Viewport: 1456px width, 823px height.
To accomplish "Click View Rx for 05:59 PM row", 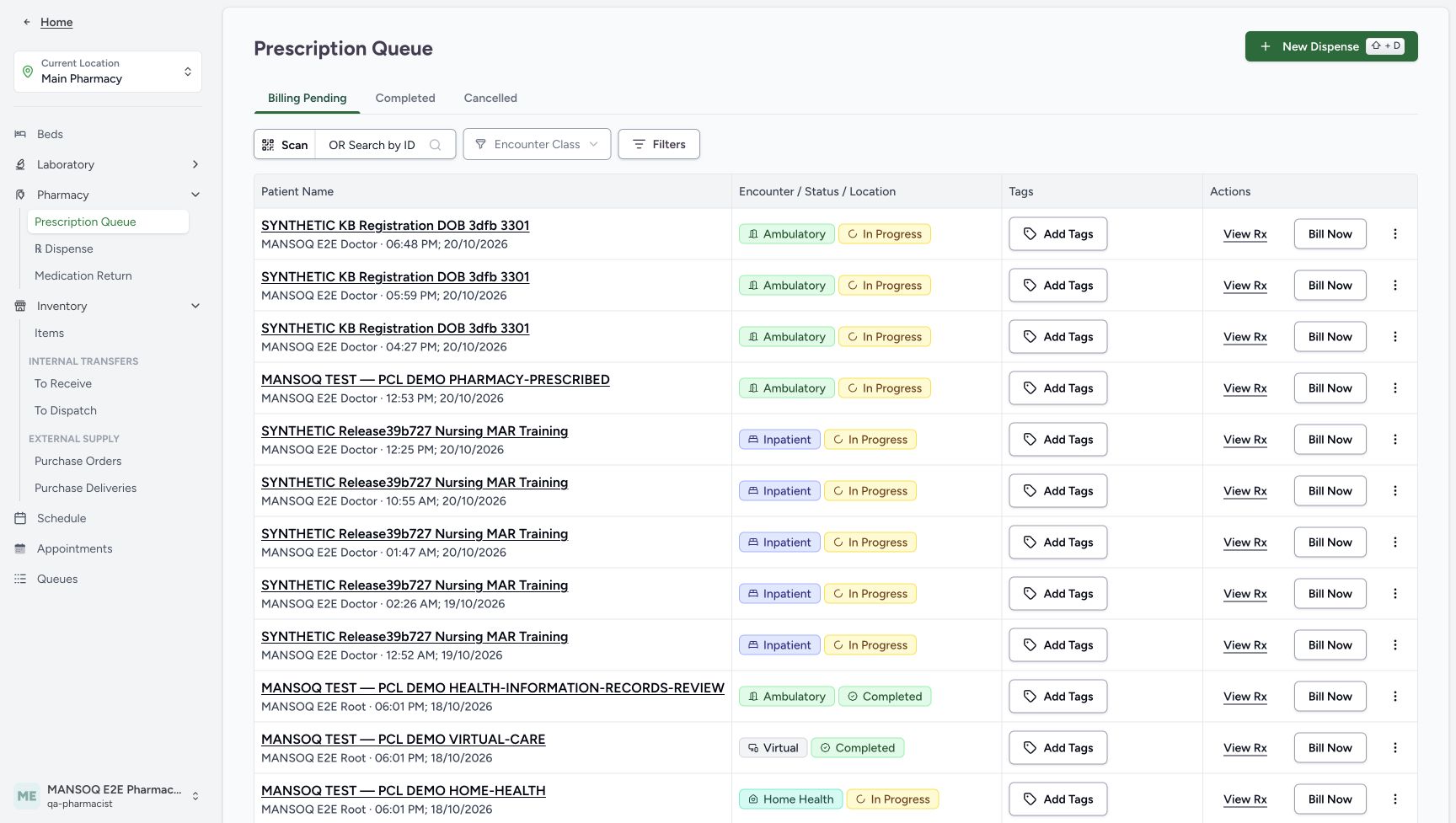I will (x=1245, y=286).
